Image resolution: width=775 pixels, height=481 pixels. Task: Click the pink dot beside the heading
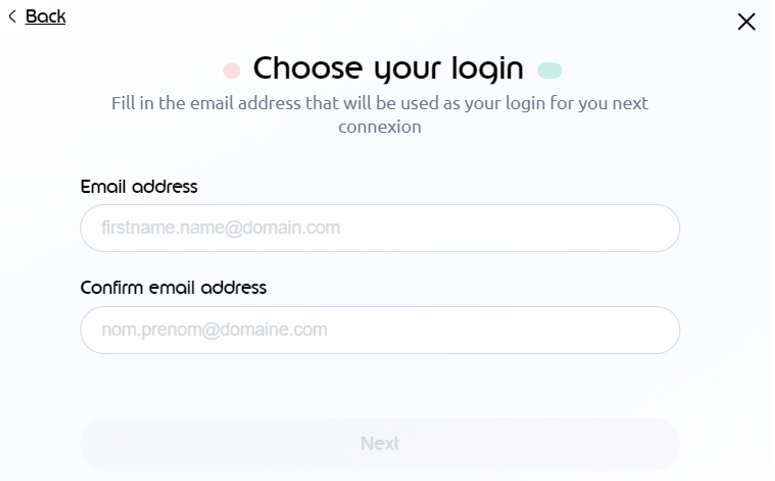pos(231,70)
